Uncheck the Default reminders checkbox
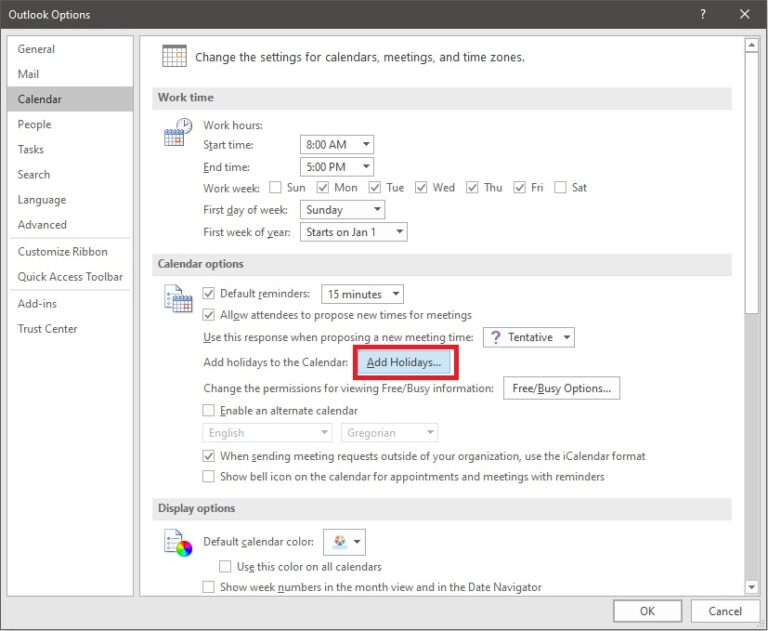 click(x=209, y=294)
